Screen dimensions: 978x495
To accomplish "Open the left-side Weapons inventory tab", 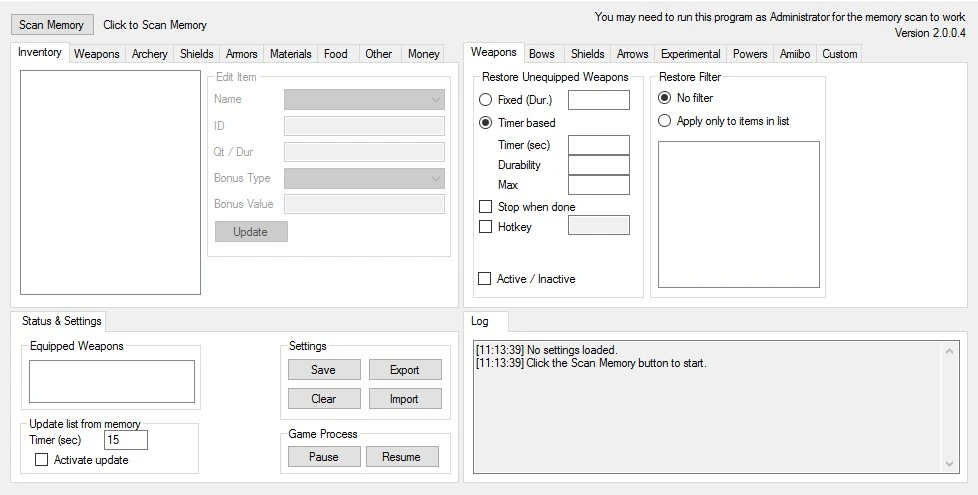I will pyautogui.click(x=96, y=54).
